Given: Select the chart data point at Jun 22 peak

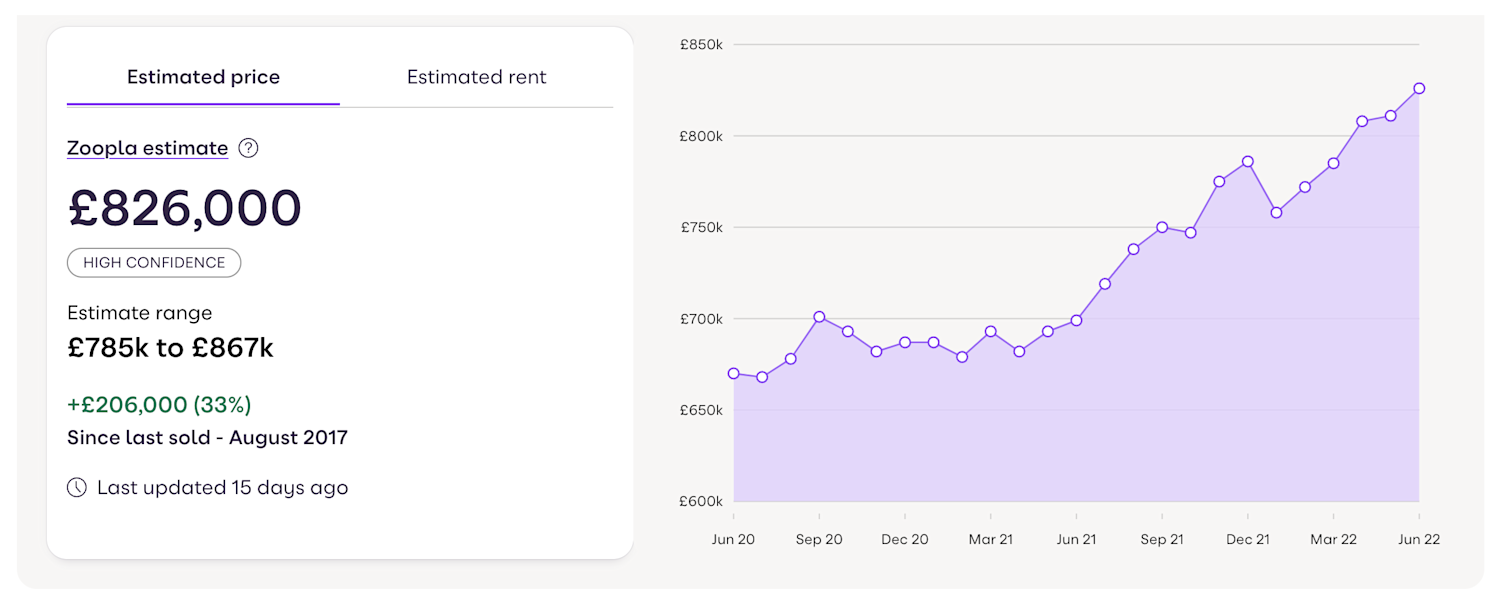Looking at the screenshot, I should point(1419,87).
